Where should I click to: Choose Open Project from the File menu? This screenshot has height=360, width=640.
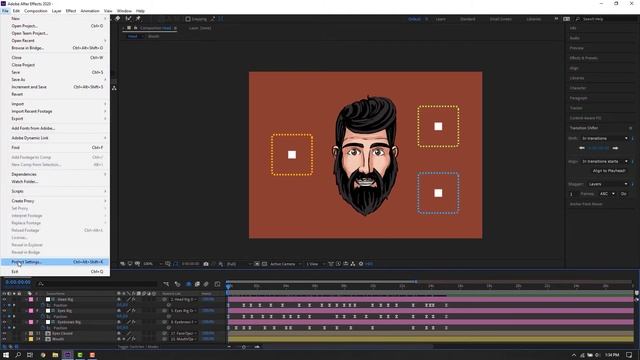(x=55, y=26)
